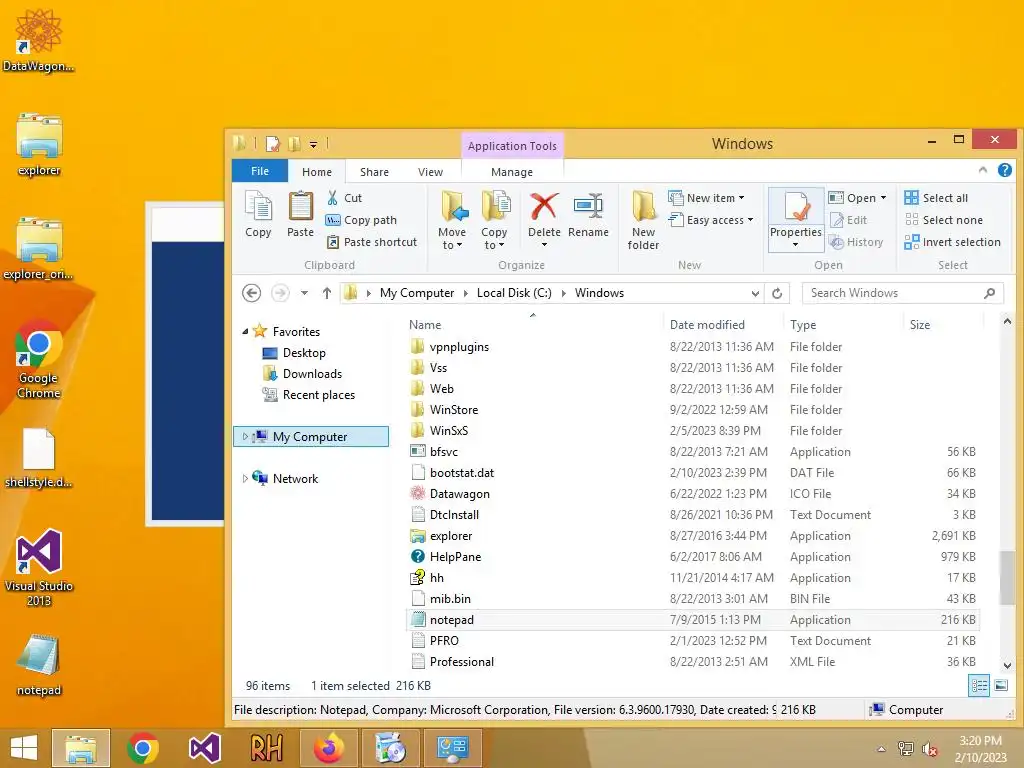The image size is (1024, 768).
Task: Select the bootstat.dat file
Action: (692, 473)
